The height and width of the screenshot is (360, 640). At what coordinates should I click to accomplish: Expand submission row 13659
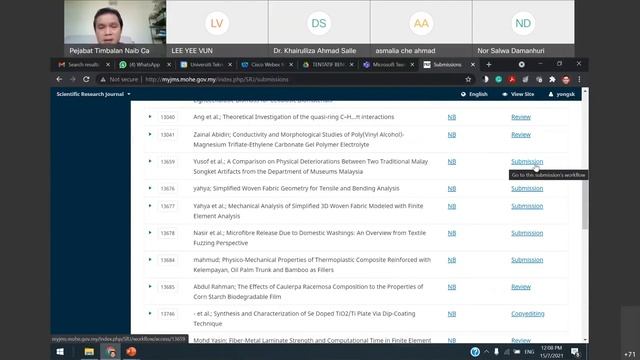[150, 161]
